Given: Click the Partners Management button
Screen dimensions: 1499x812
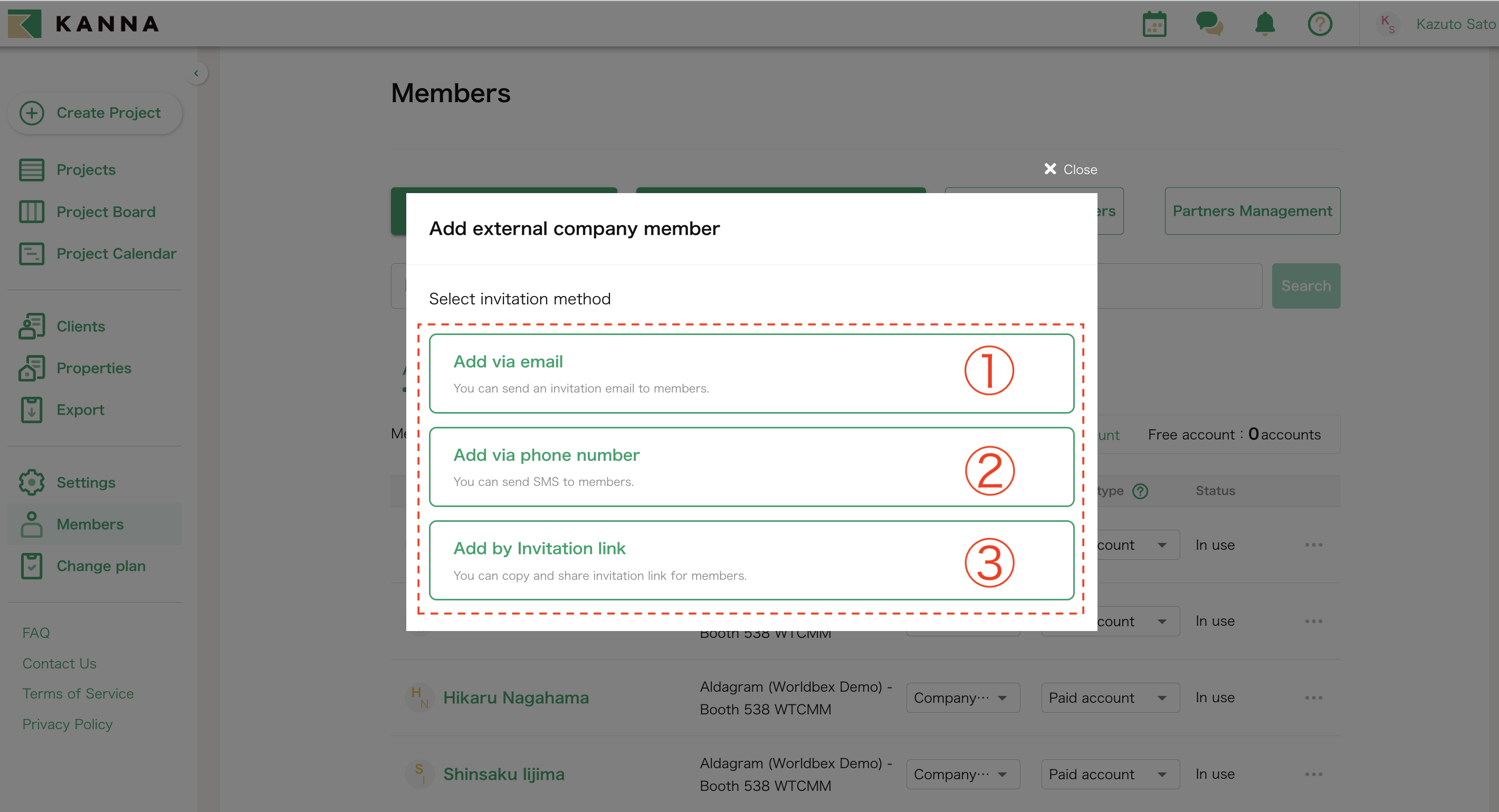Looking at the screenshot, I should 1252,211.
